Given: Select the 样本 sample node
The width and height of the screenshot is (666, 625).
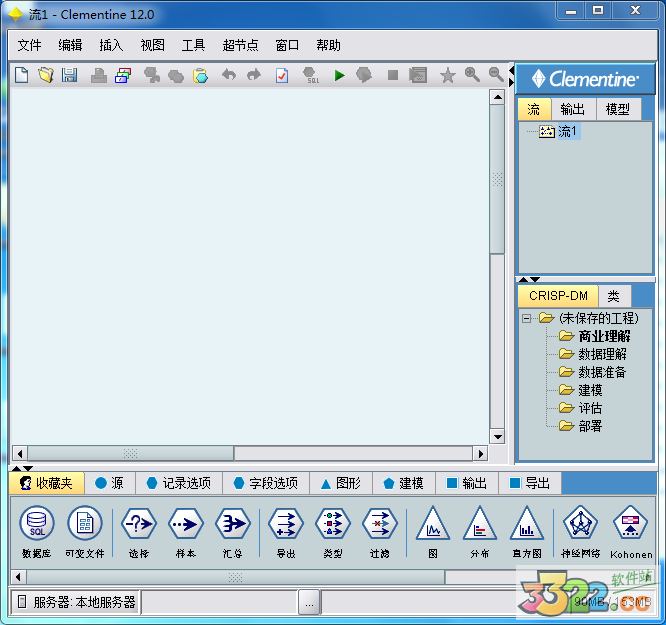Looking at the screenshot, I should (186, 532).
